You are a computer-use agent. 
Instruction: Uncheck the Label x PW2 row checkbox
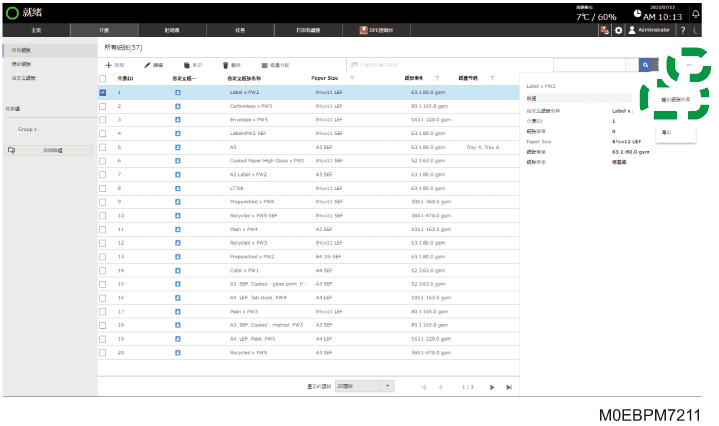(x=103, y=93)
